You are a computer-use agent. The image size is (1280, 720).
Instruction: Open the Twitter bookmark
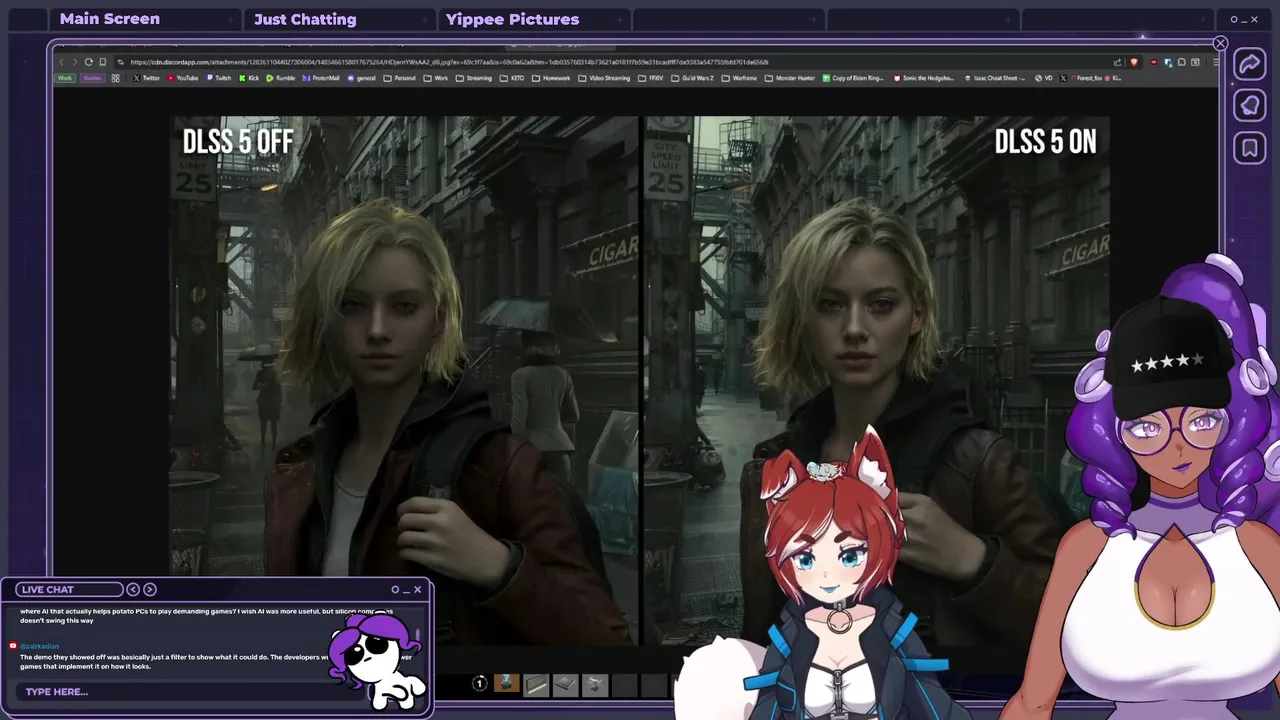(147, 78)
